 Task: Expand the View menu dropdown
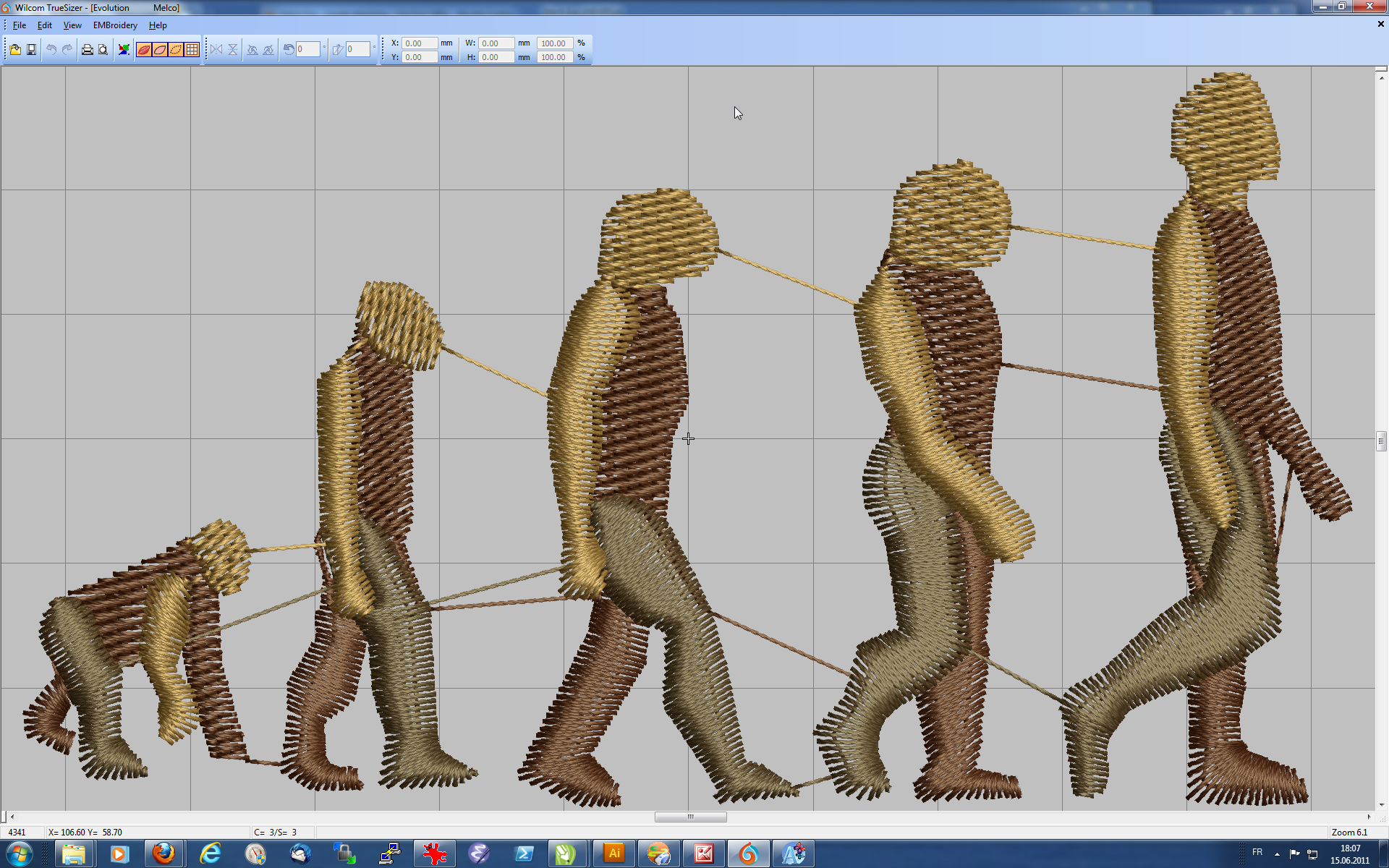[x=72, y=25]
